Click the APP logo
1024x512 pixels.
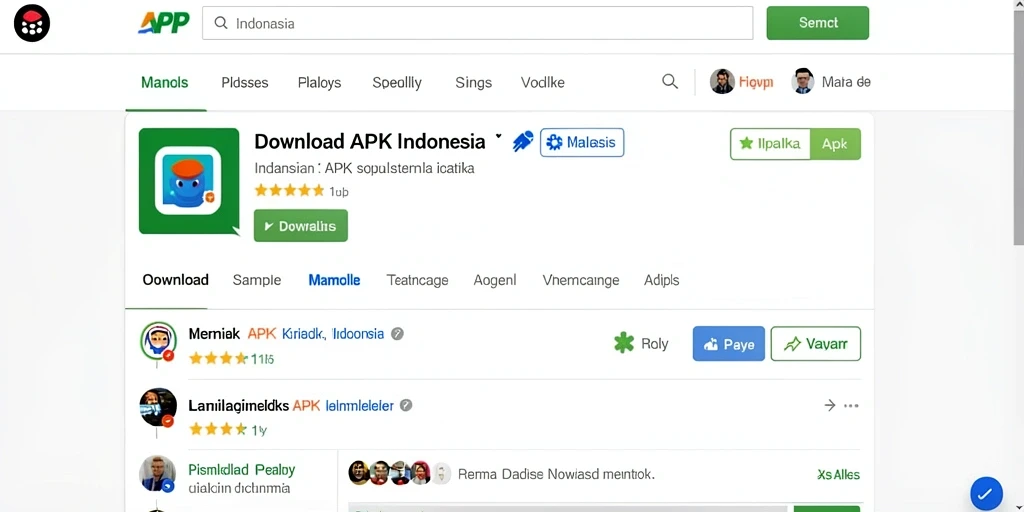[163, 23]
